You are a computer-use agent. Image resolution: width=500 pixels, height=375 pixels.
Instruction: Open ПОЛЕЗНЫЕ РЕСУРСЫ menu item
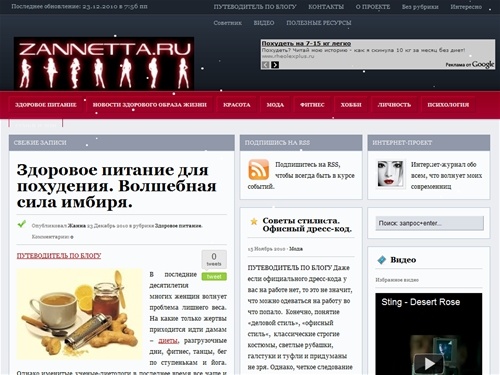click(x=319, y=23)
